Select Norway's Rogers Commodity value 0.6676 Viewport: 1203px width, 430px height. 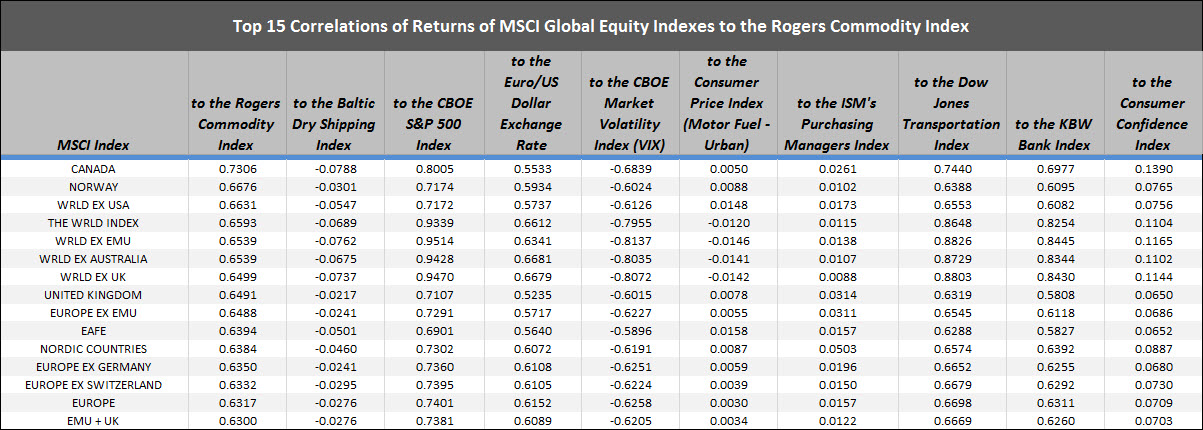pos(236,187)
